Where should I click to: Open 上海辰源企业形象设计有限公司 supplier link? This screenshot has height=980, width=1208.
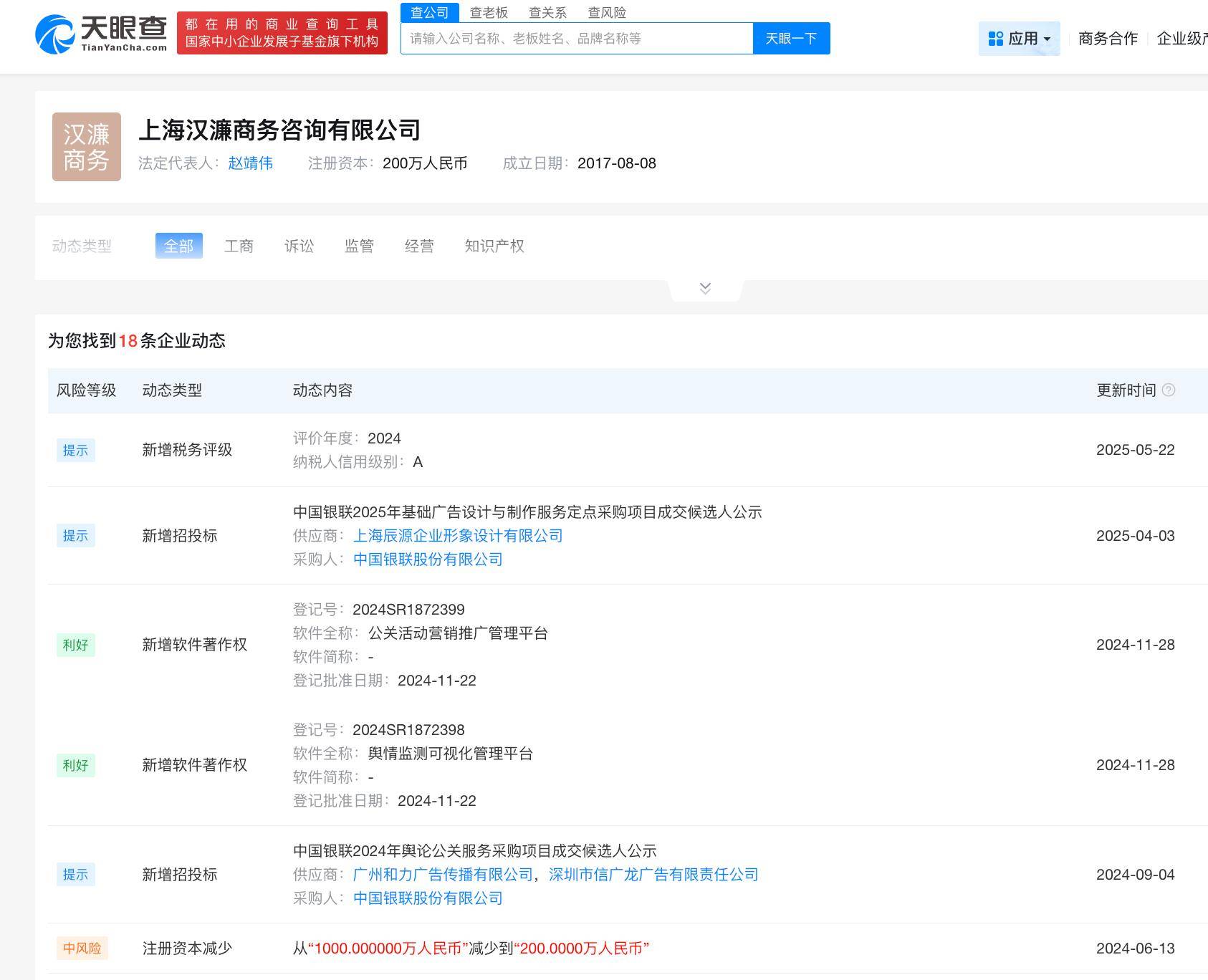(458, 536)
